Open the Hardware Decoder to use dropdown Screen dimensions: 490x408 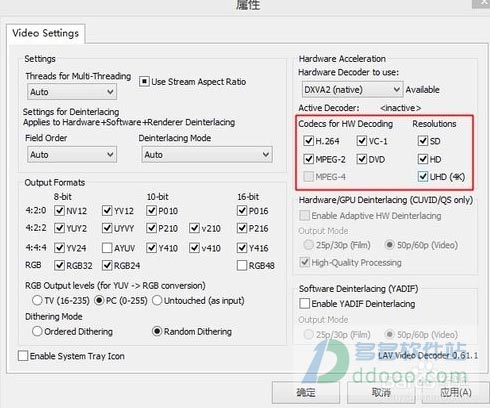352,89
